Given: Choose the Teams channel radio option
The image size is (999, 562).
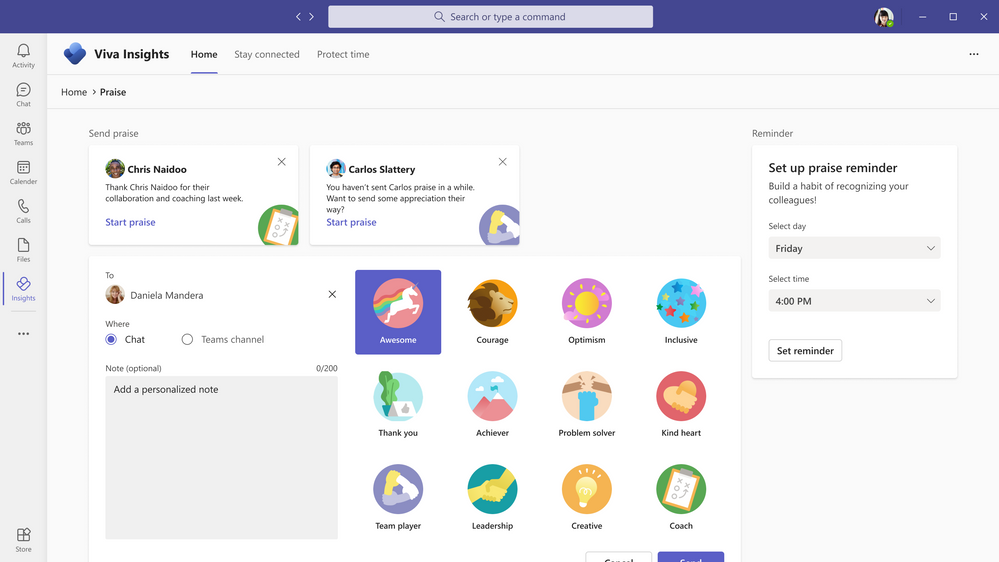Looking at the screenshot, I should 187,340.
